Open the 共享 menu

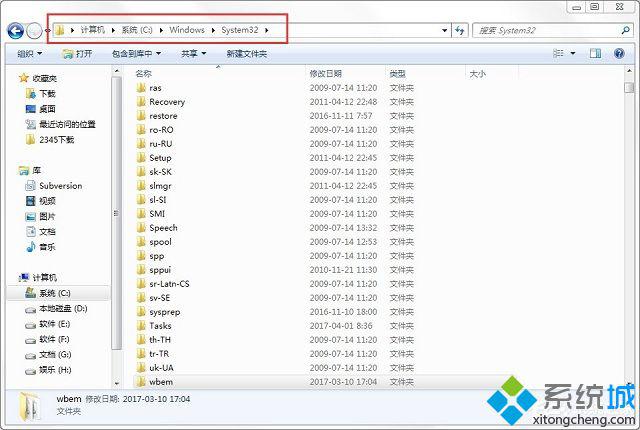(193, 53)
